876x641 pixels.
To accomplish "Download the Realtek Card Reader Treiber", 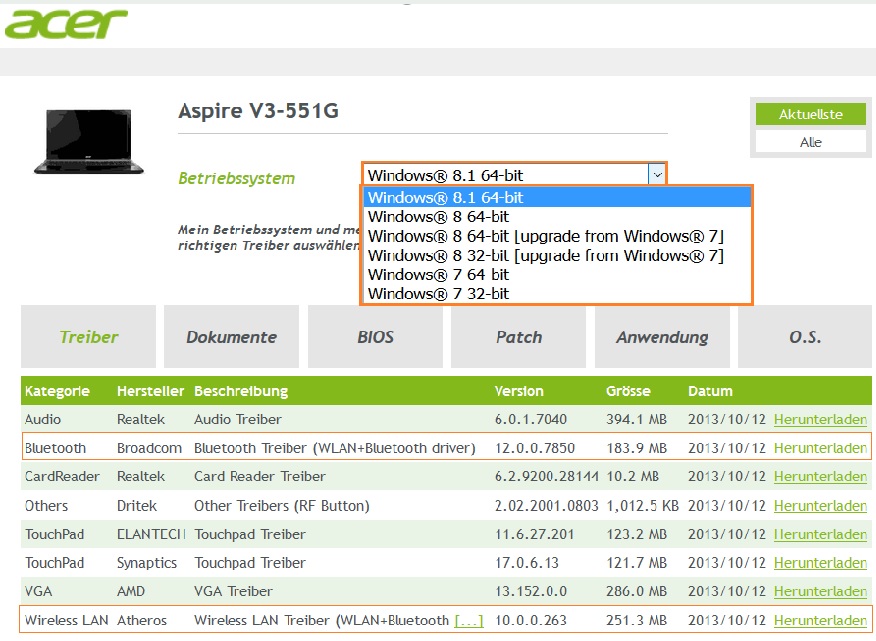I will 820,476.
